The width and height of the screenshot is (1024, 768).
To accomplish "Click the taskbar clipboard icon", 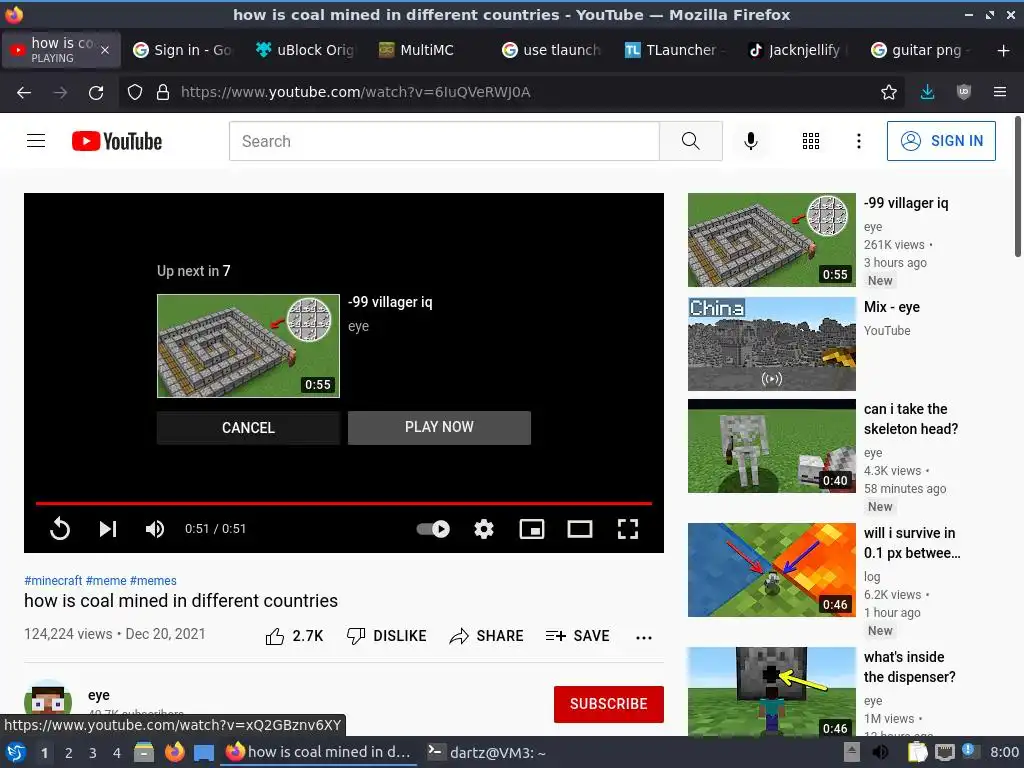I will coord(918,752).
